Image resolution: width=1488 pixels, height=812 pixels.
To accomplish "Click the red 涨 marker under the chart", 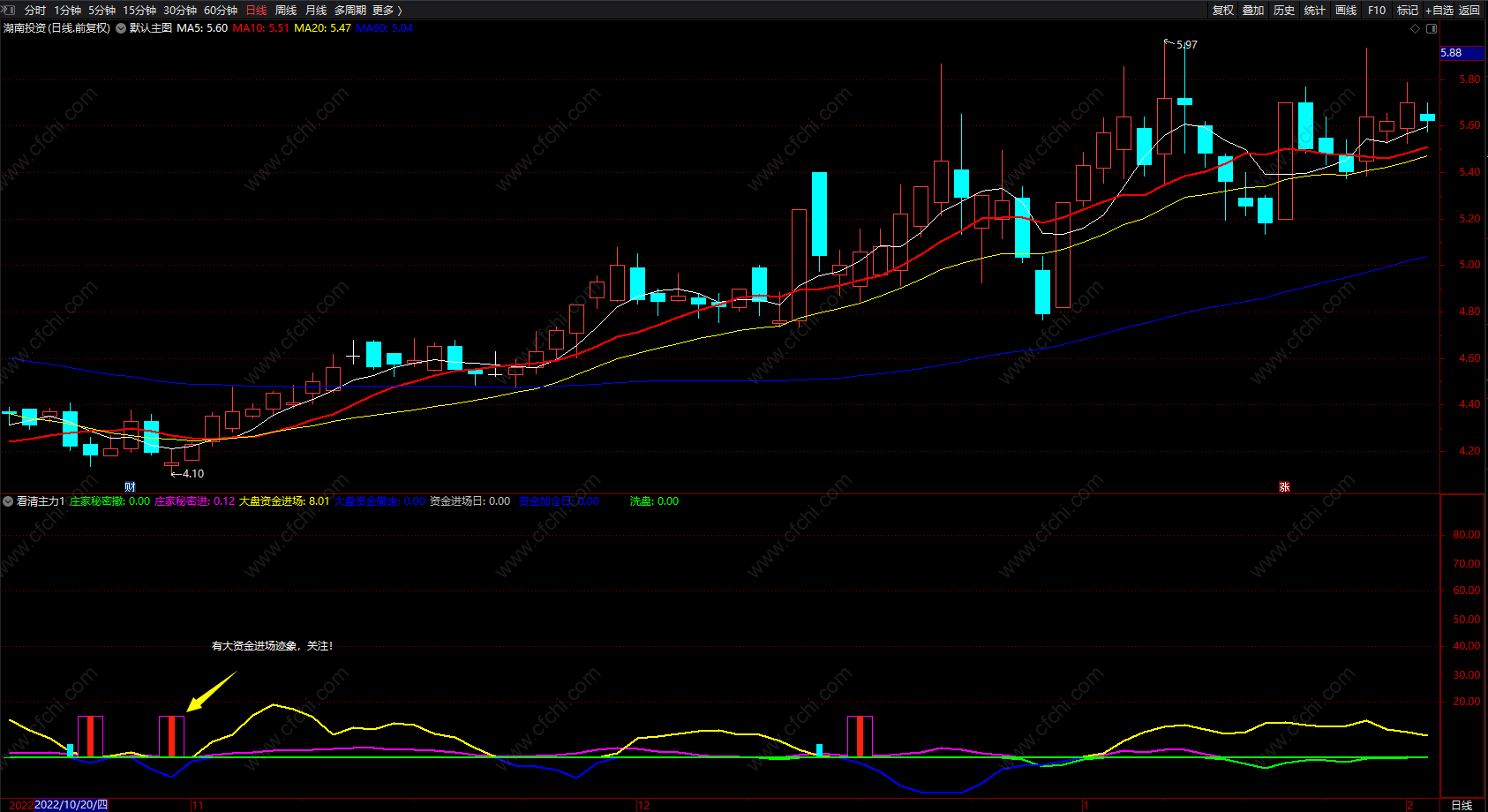I will [1285, 487].
